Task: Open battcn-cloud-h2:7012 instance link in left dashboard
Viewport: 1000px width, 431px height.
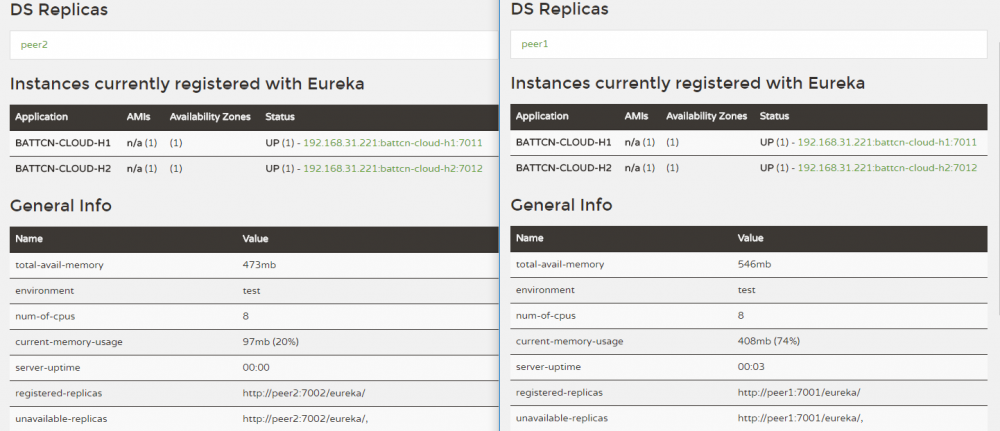Action: [392, 168]
